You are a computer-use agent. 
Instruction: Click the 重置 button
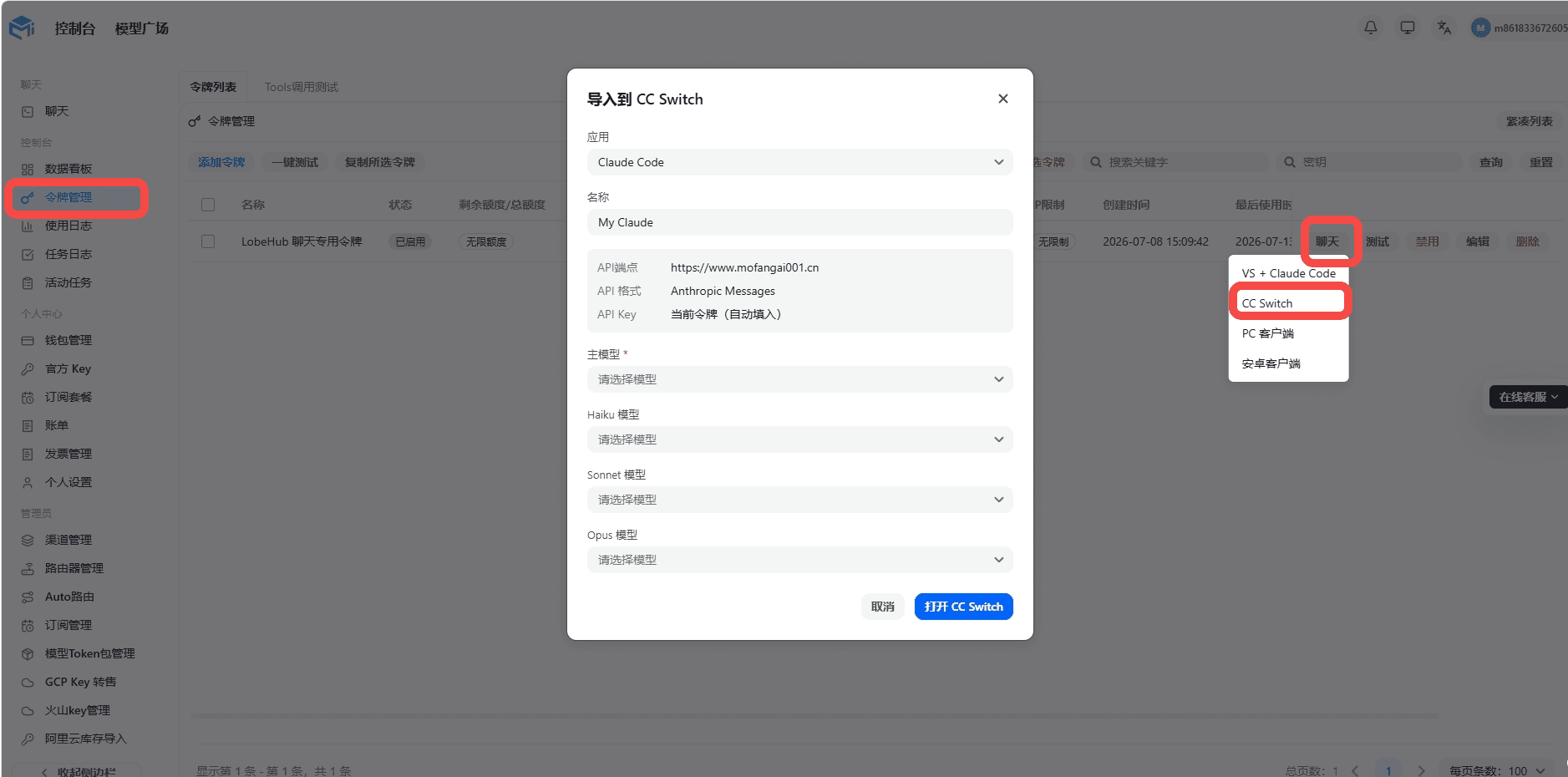click(1541, 162)
